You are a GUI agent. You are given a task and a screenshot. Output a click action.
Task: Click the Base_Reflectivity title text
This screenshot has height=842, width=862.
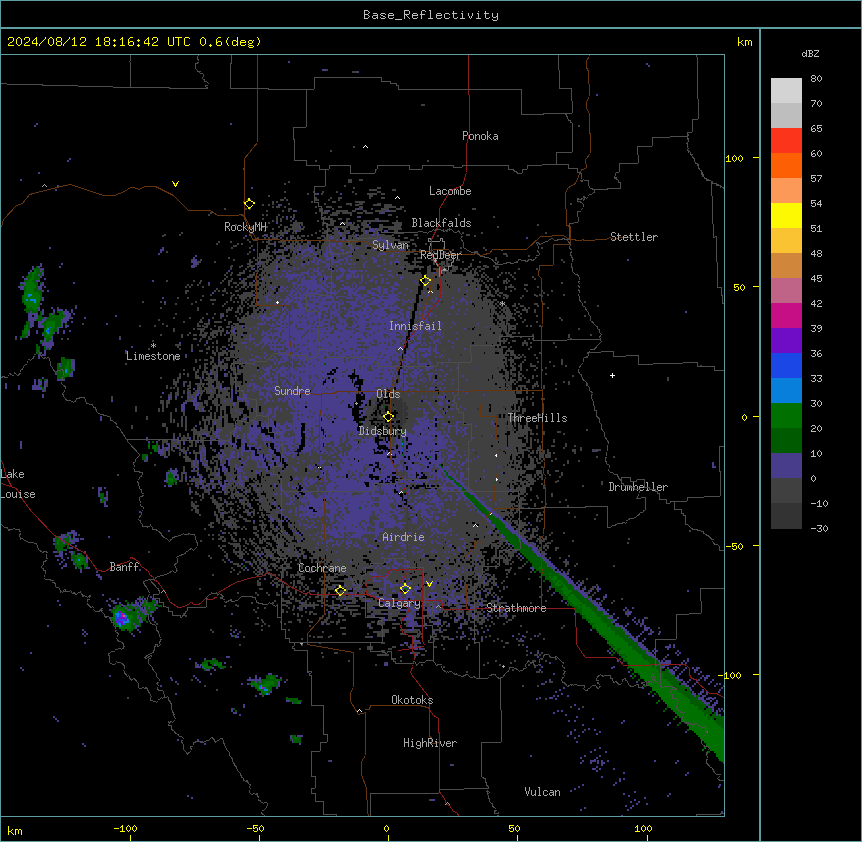[x=431, y=15]
